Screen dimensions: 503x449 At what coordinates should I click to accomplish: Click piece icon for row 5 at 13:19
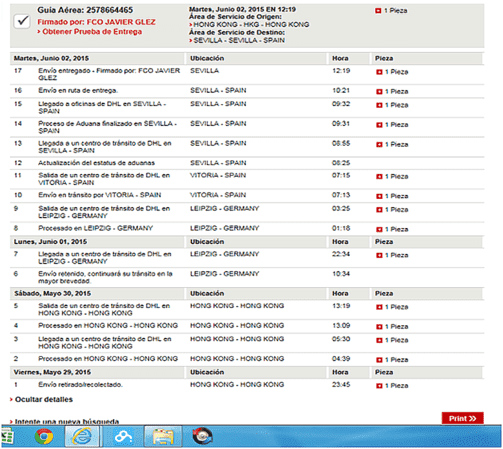point(379,307)
